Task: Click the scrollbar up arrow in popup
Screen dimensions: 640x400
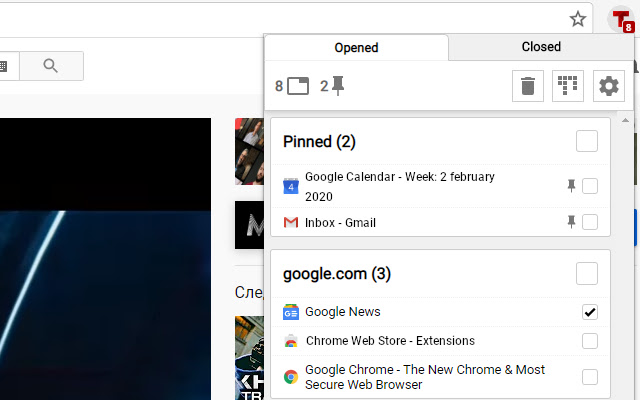Action: (625, 120)
